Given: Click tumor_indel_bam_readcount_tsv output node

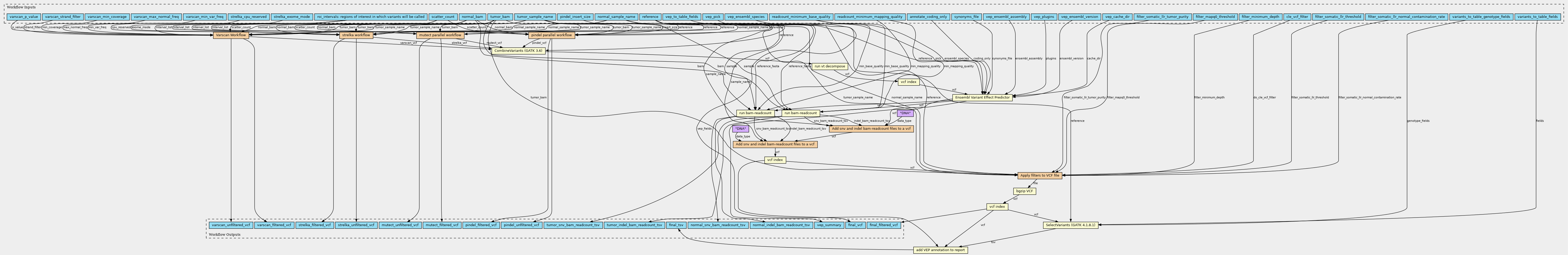Looking at the screenshot, I should 634,225.
